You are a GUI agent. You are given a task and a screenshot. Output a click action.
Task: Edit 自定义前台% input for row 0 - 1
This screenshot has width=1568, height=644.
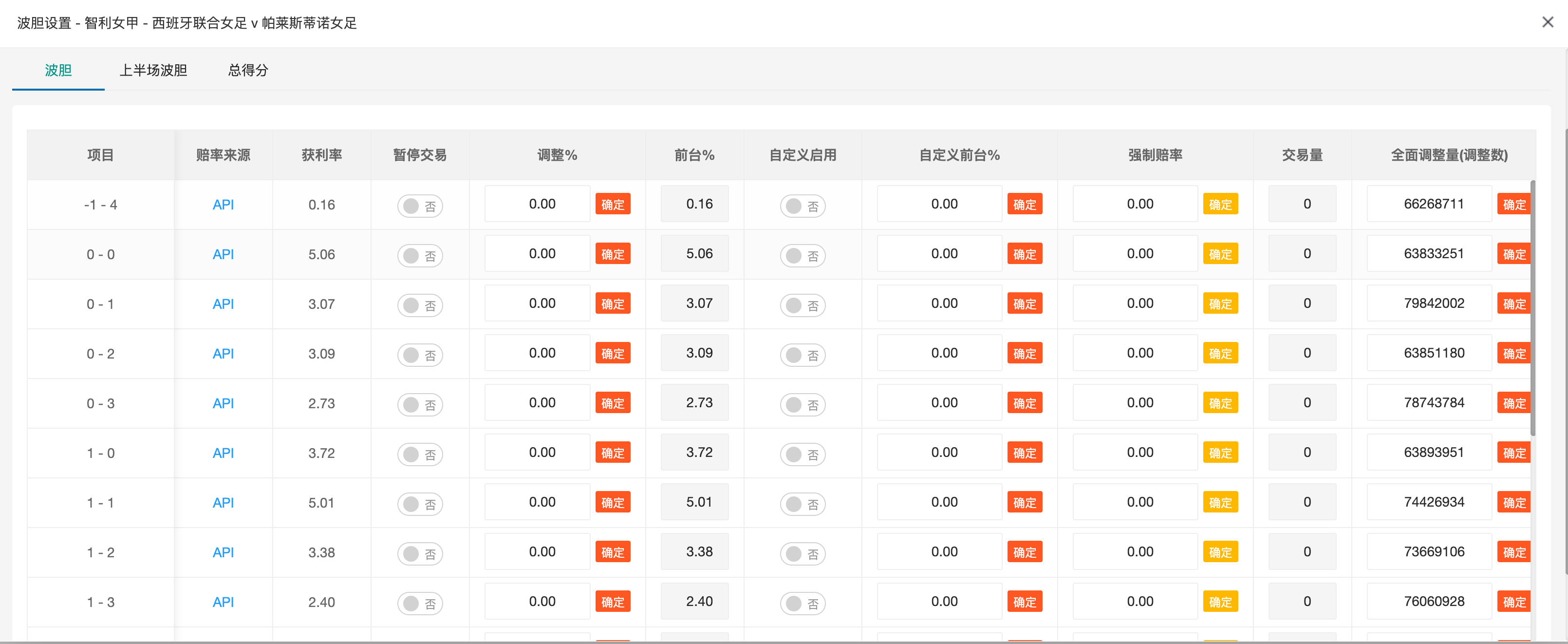click(939, 304)
